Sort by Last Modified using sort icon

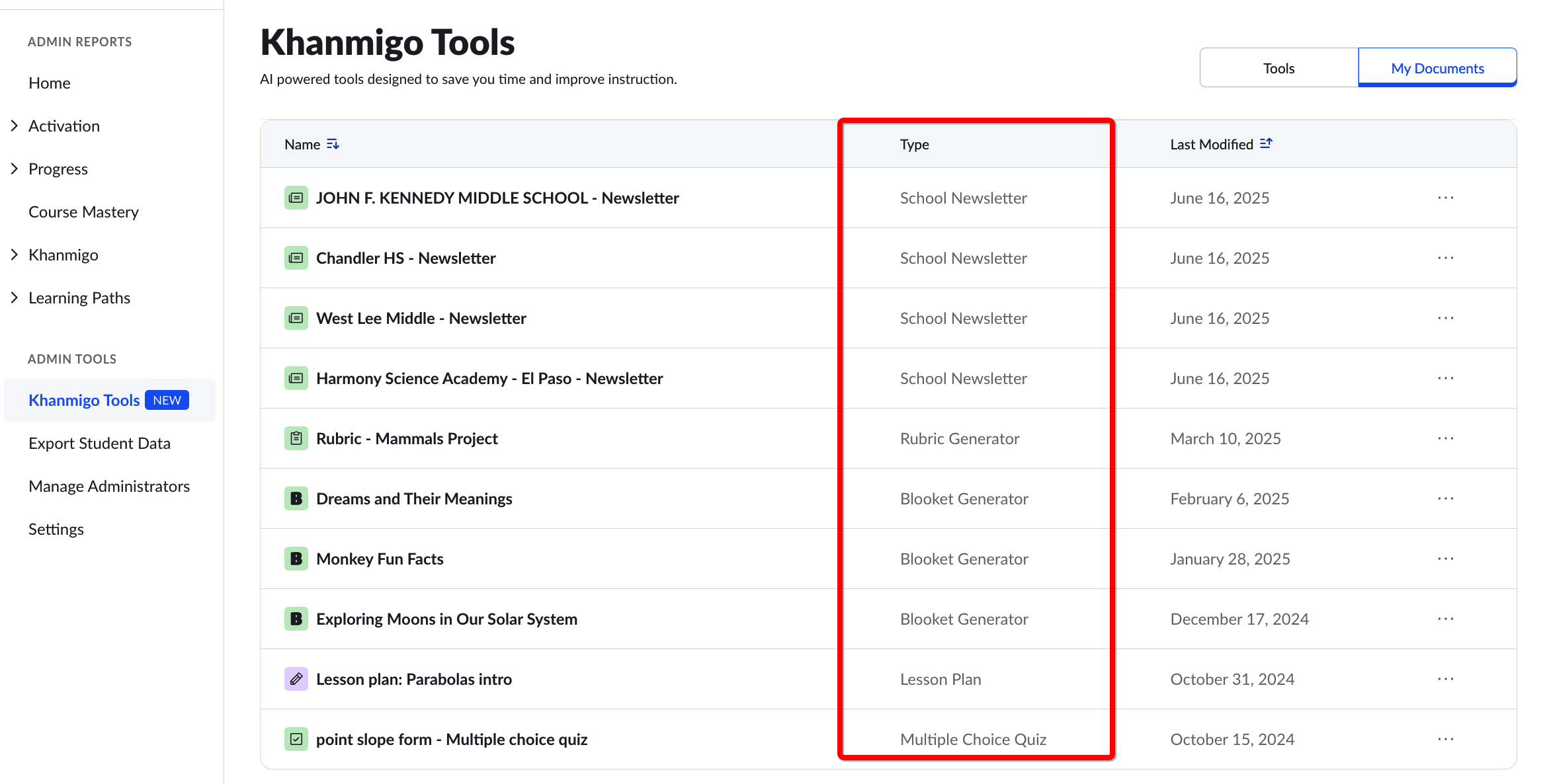click(x=1266, y=143)
